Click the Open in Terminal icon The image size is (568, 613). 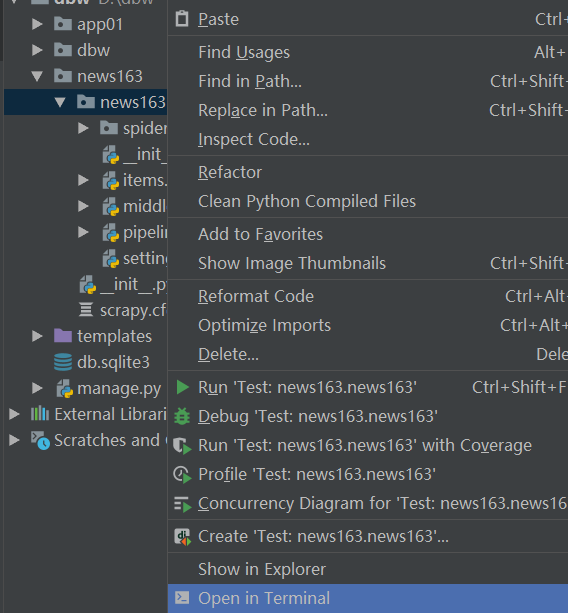(182, 598)
